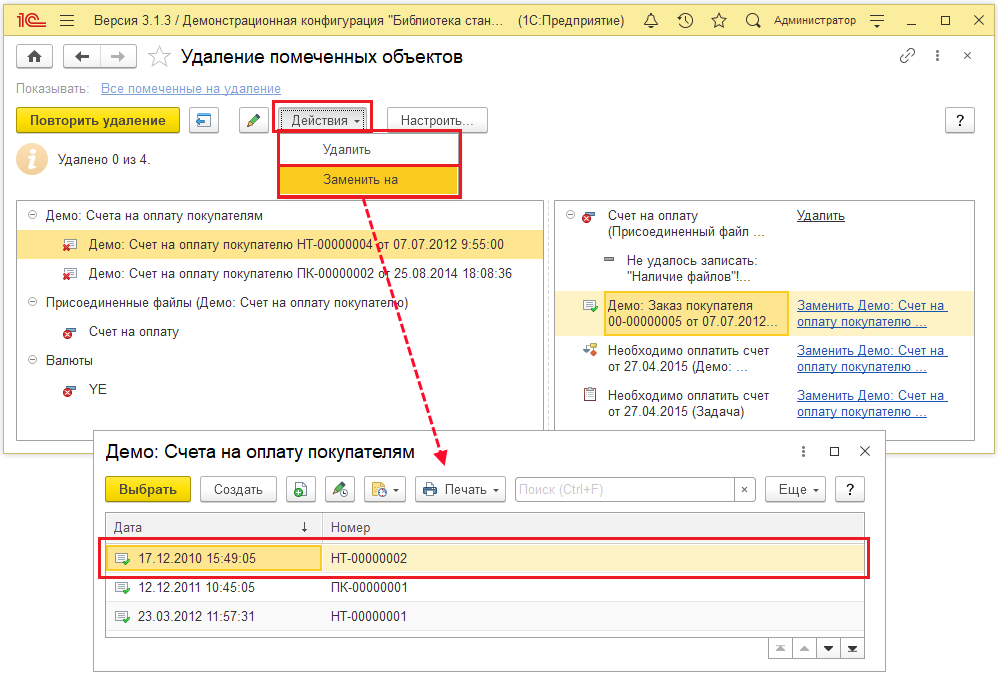Viewport: 998px width, 673px height.
Task: Sort by the 'Дата' column header
Action: [x=214, y=527]
